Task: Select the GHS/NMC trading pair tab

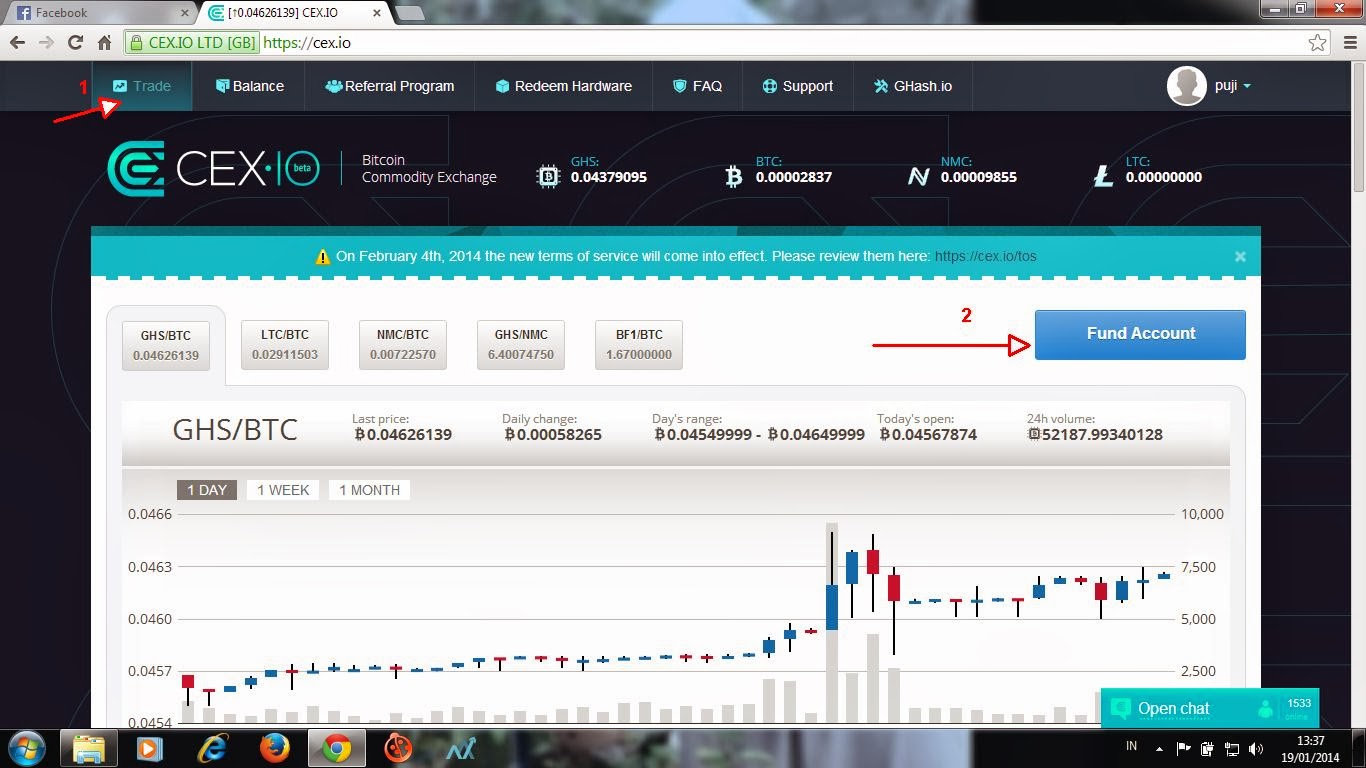Action: coord(521,345)
